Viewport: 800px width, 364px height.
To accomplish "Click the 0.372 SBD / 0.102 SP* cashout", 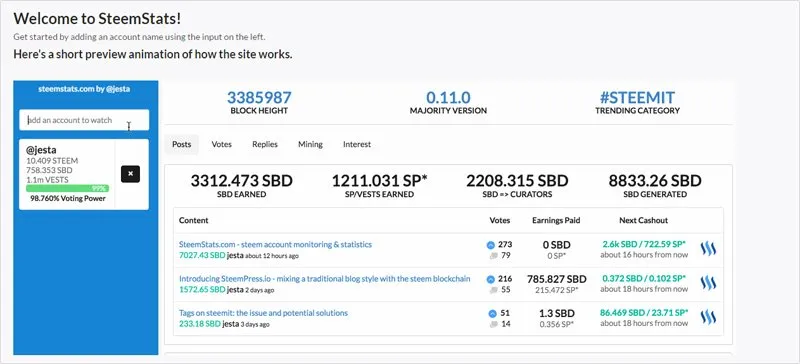I will pyautogui.click(x=644, y=278).
